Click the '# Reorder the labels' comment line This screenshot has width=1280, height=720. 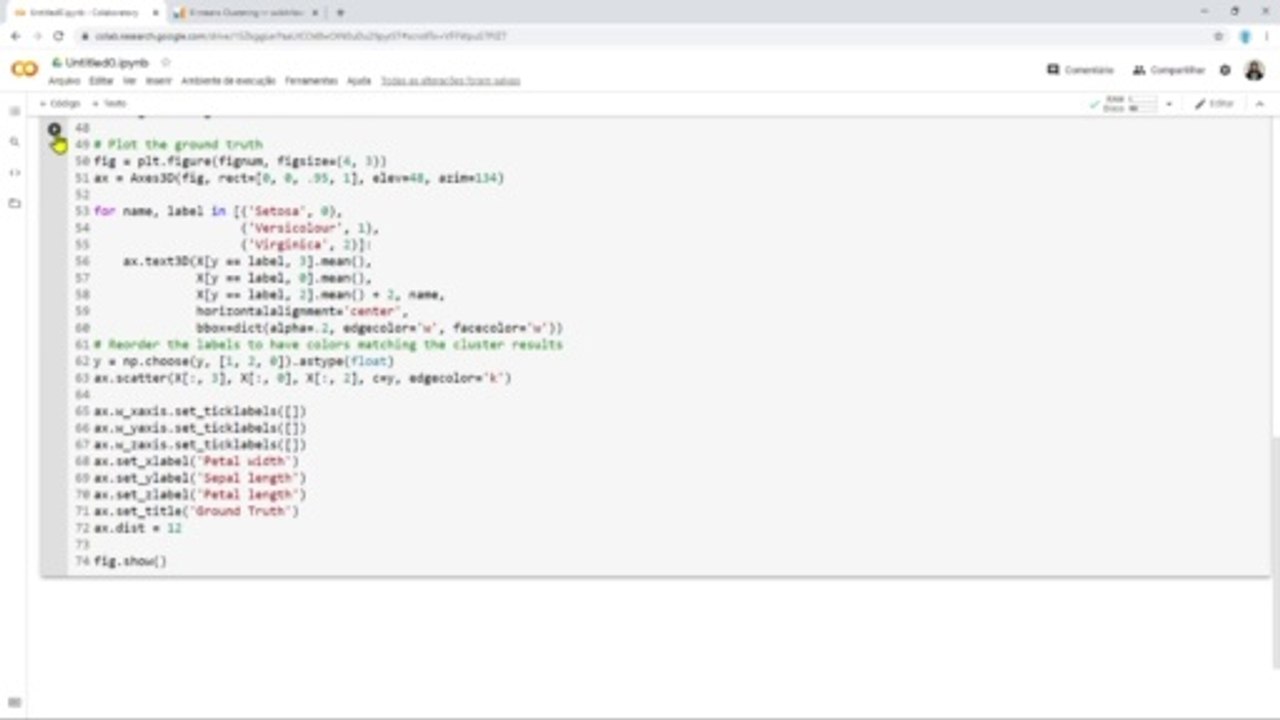pos(328,345)
